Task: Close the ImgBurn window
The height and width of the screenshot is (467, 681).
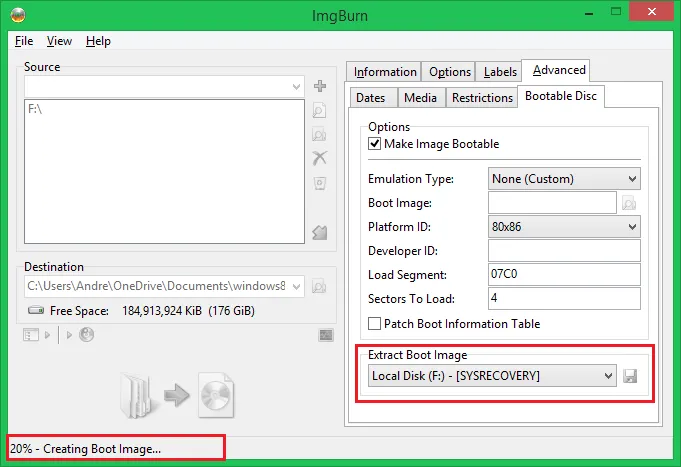Action: pyautogui.click(x=651, y=12)
